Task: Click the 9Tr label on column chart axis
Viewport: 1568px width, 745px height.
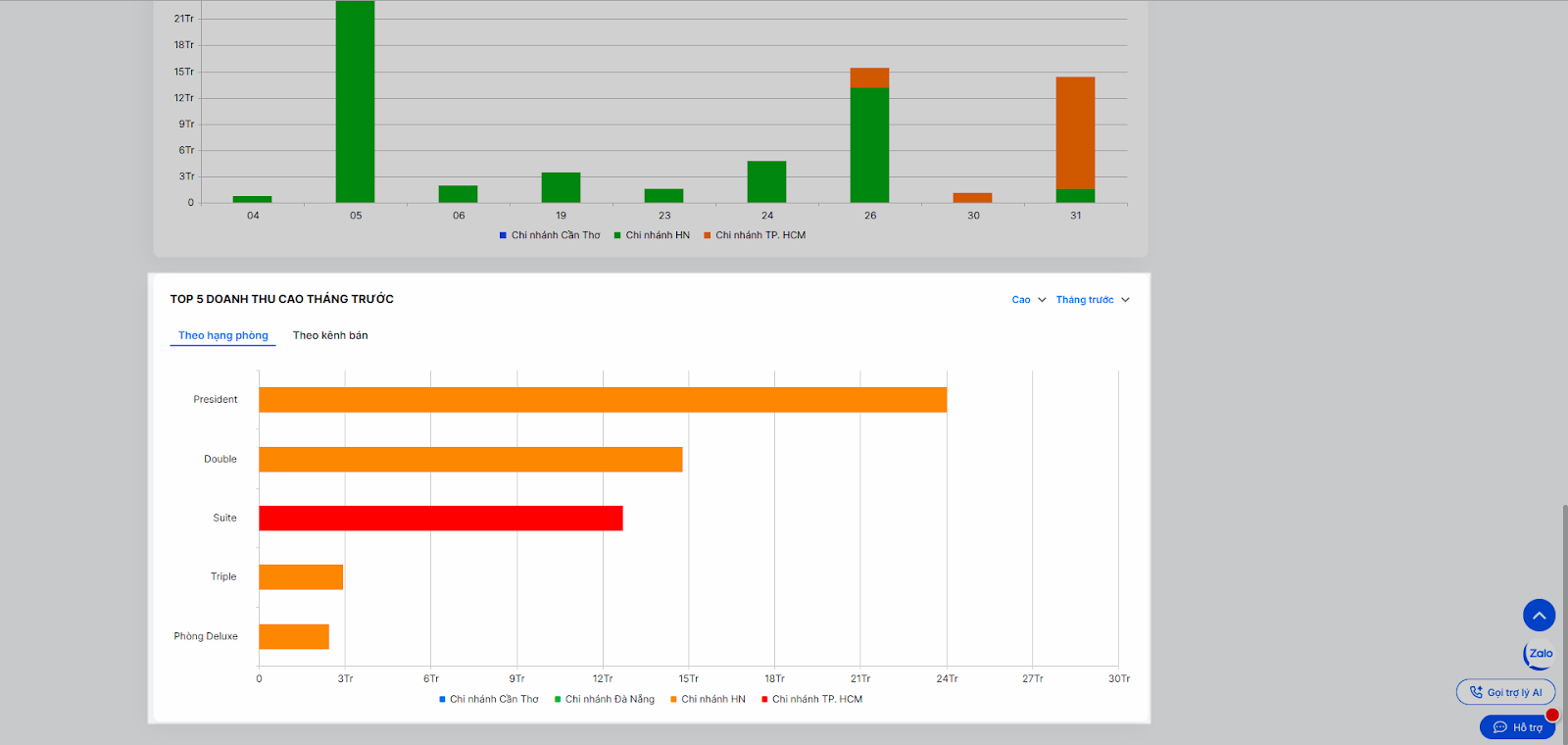Action: [x=186, y=124]
